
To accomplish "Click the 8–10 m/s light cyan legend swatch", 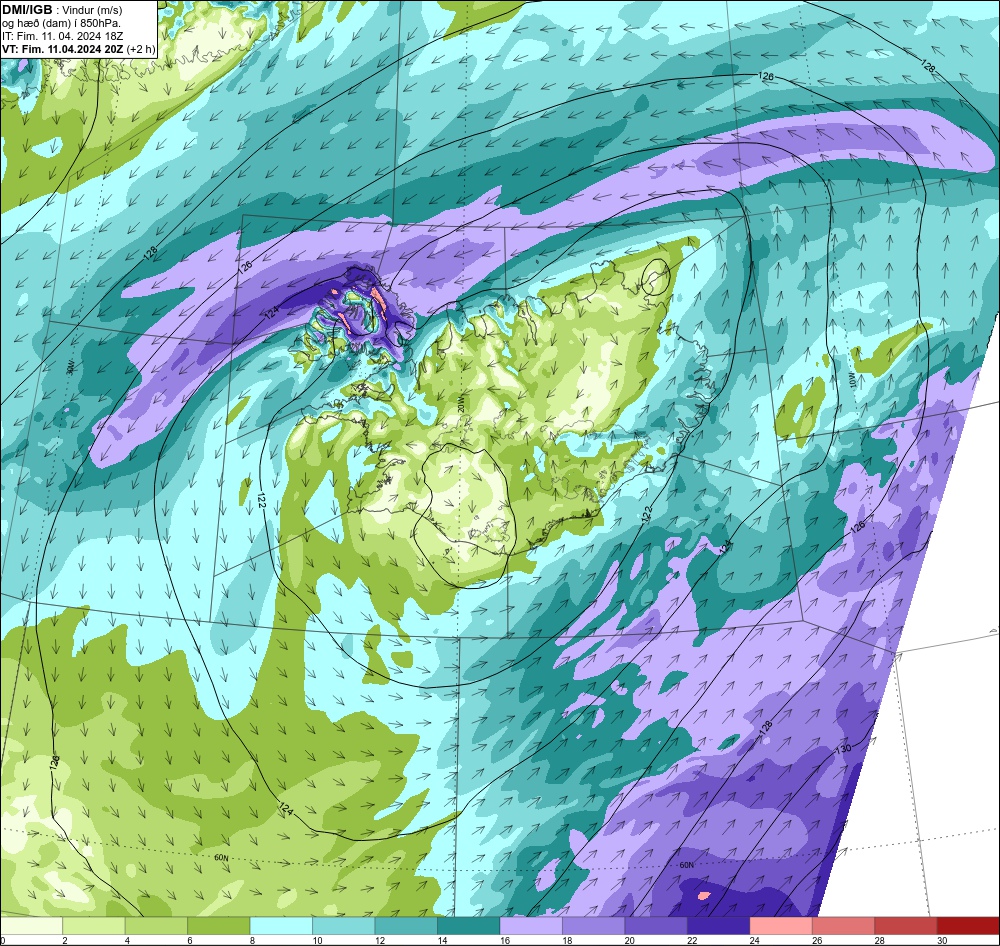I will (281, 926).
